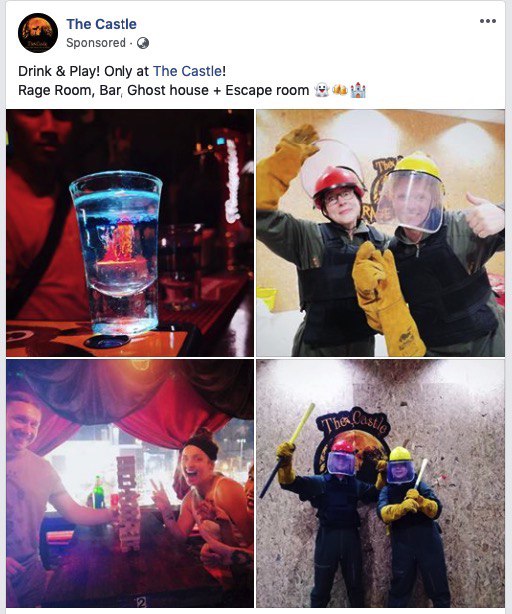Open the block tower bar game photo

point(130,483)
